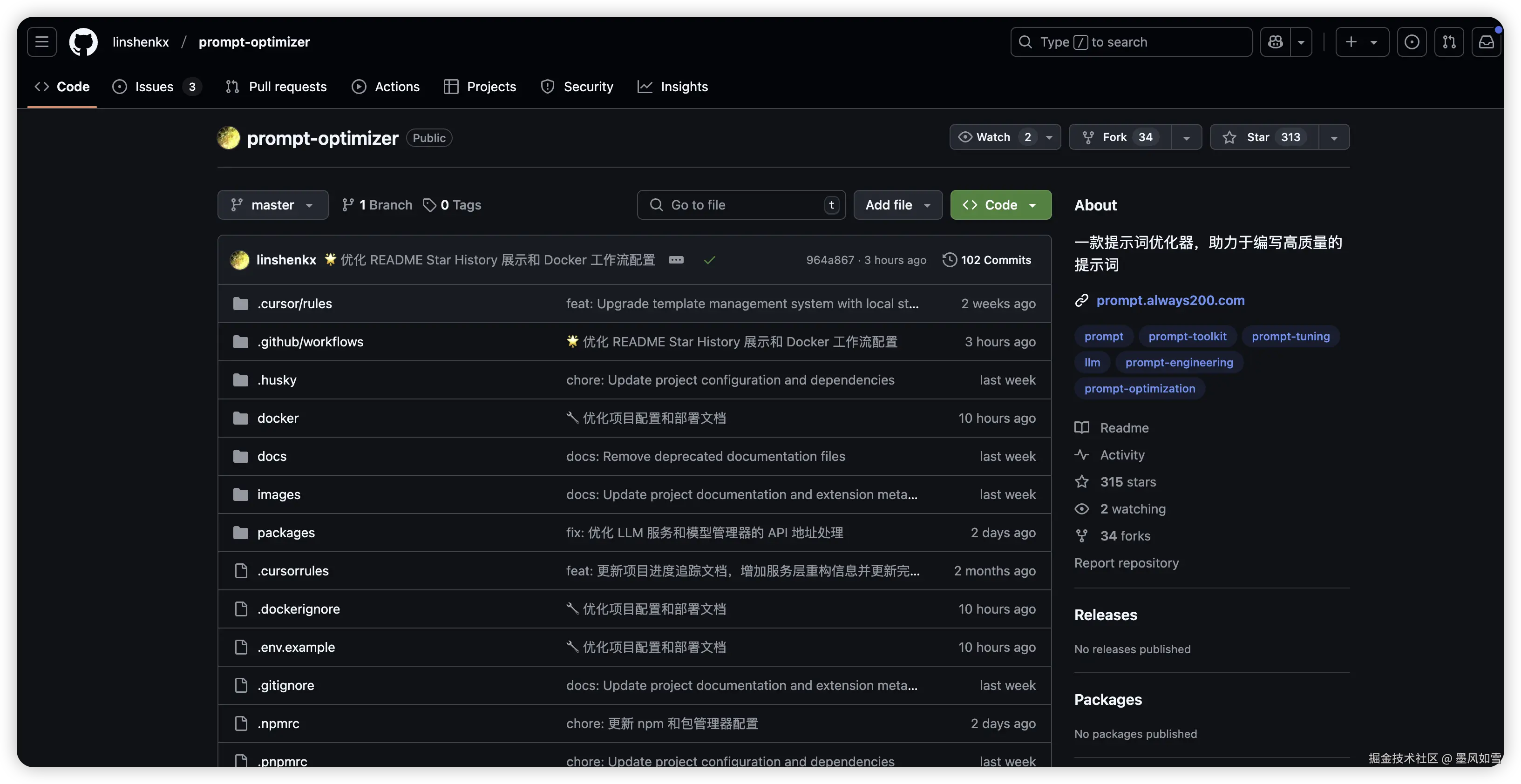Open the master branch dropdown
The width and height of the screenshot is (1521, 784).
(x=272, y=205)
